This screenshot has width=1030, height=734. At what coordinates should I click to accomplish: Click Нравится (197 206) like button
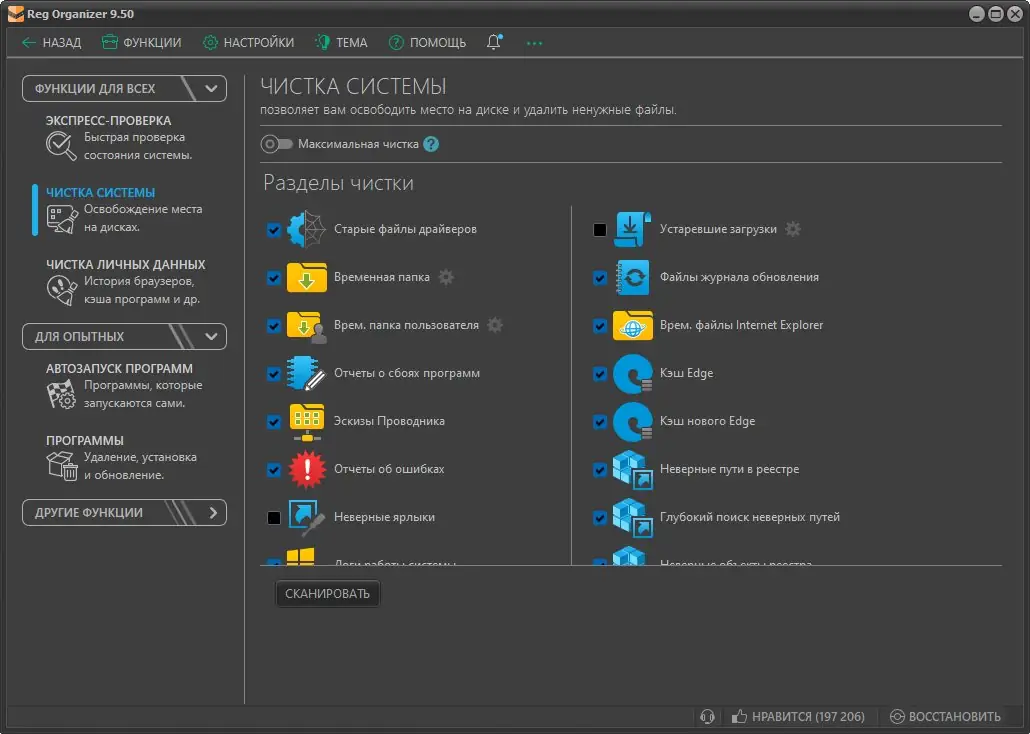tap(798, 716)
